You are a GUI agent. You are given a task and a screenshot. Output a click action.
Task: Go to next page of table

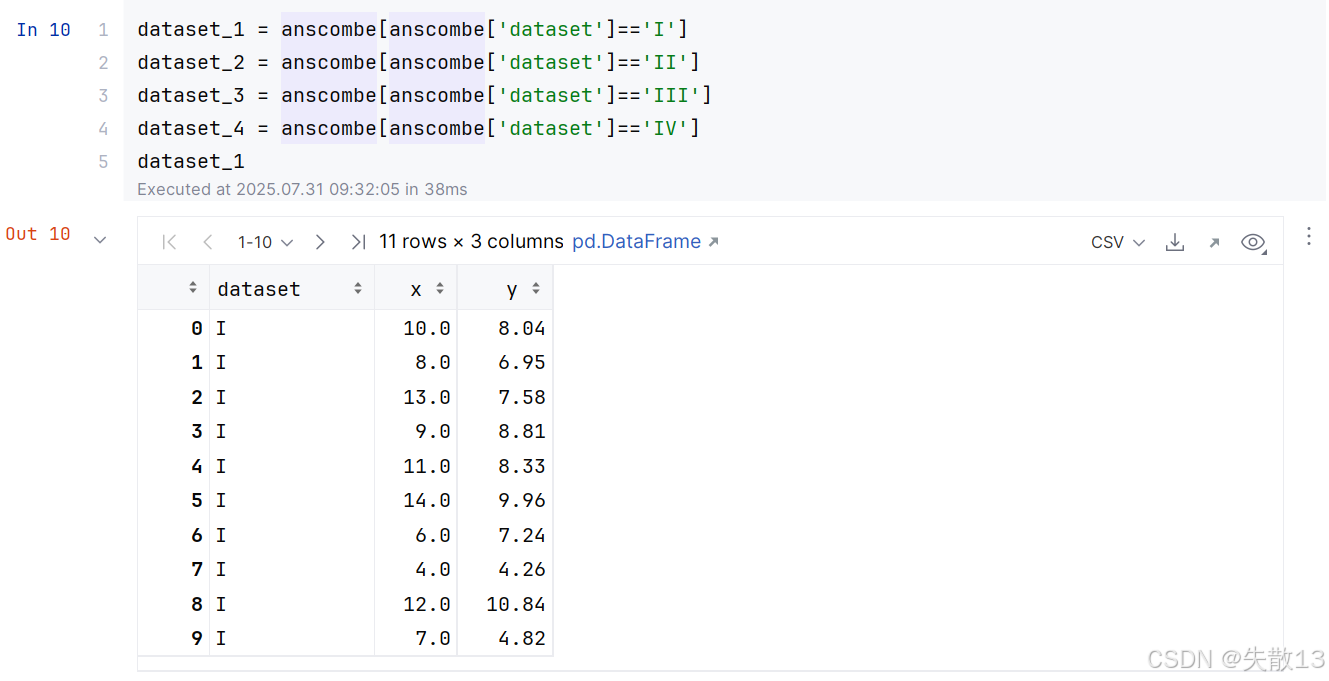(x=320, y=242)
